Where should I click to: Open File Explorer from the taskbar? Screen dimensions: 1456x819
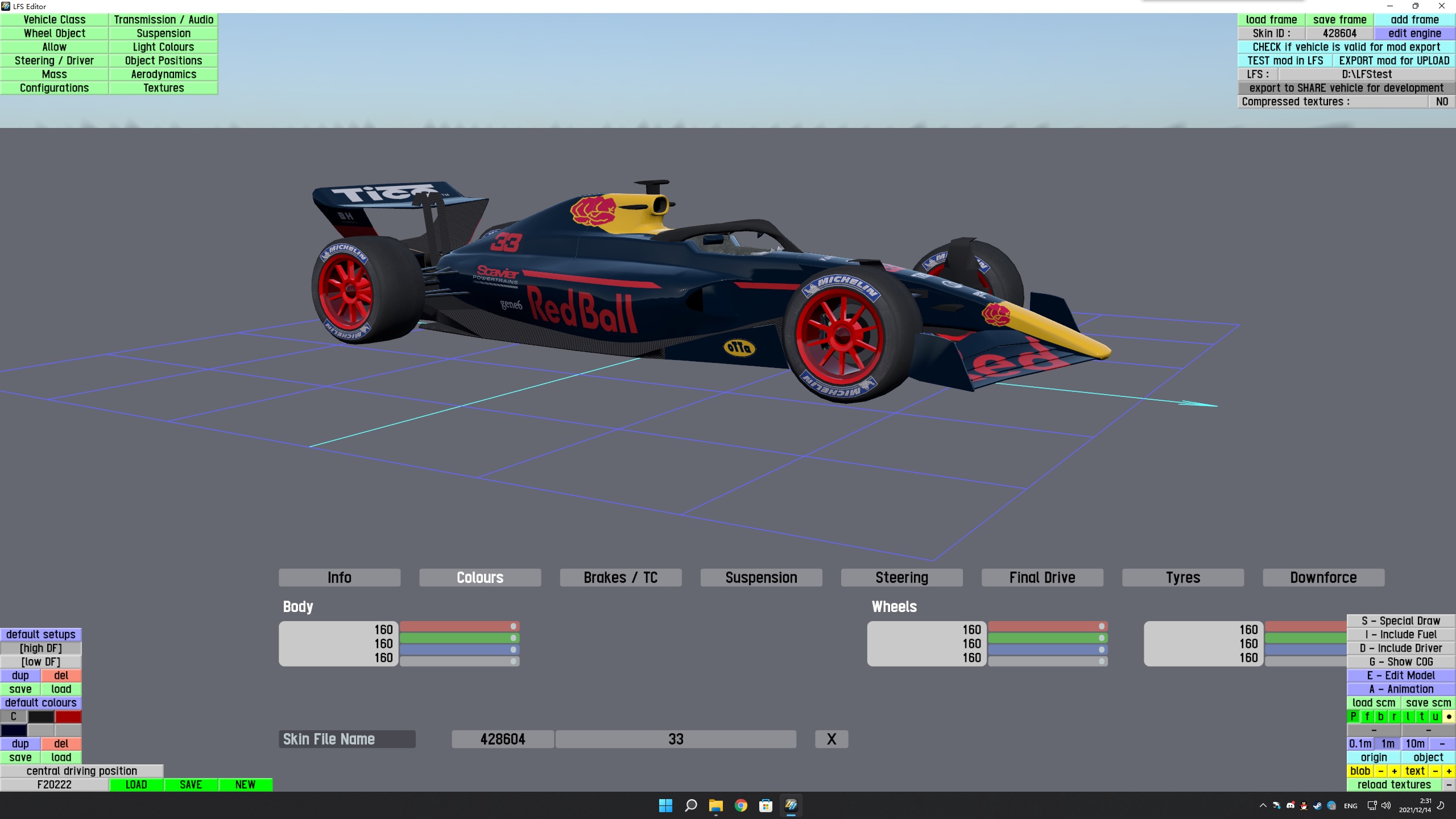[x=715, y=805]
